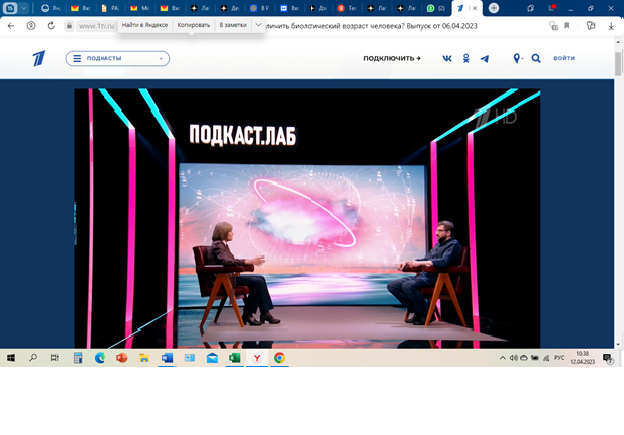This screenshot has height=435, width=624.
Task: Click the scrollbar up arrow
Action: 618,42
